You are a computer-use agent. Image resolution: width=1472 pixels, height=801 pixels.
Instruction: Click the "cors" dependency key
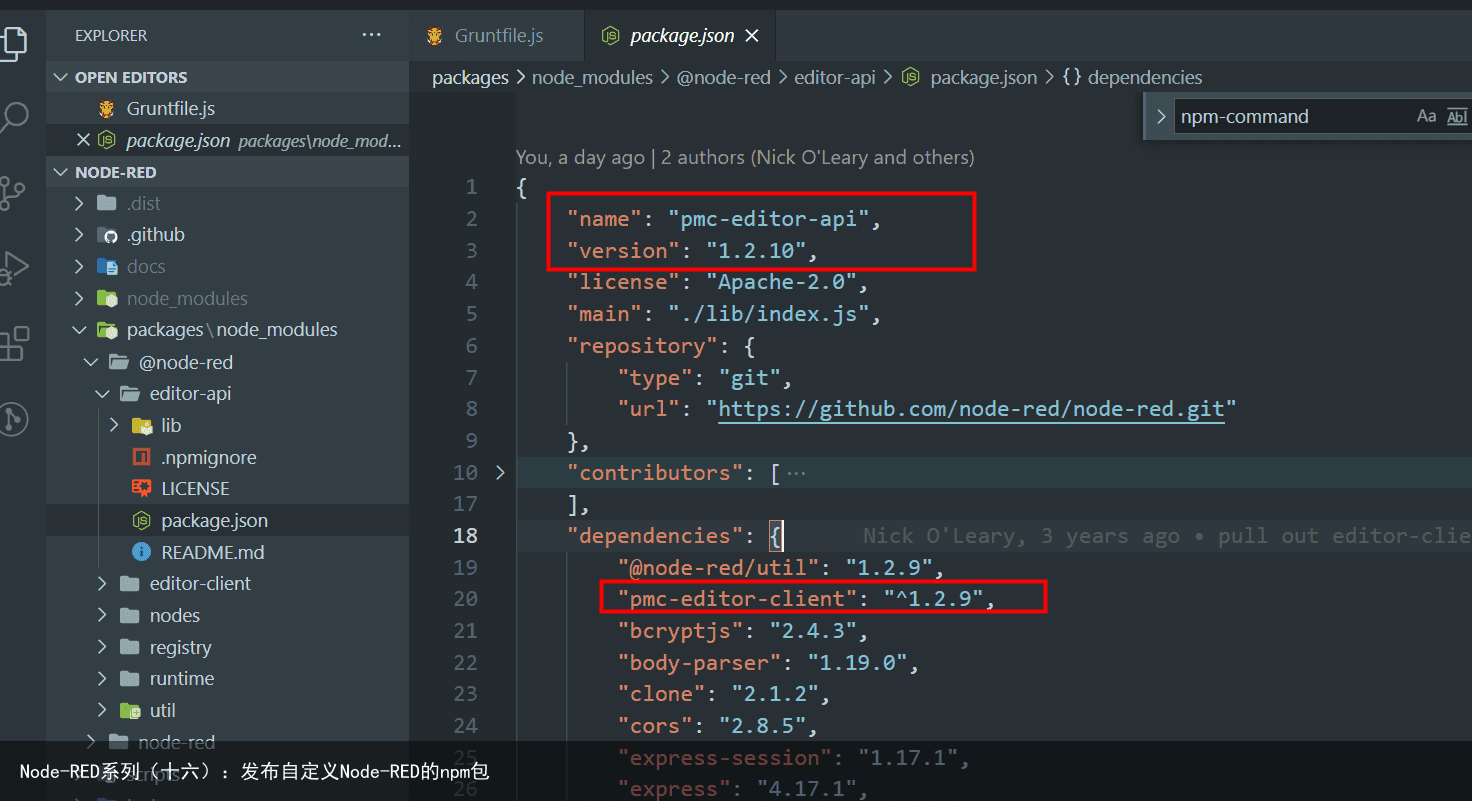click(x=656, y=725)
